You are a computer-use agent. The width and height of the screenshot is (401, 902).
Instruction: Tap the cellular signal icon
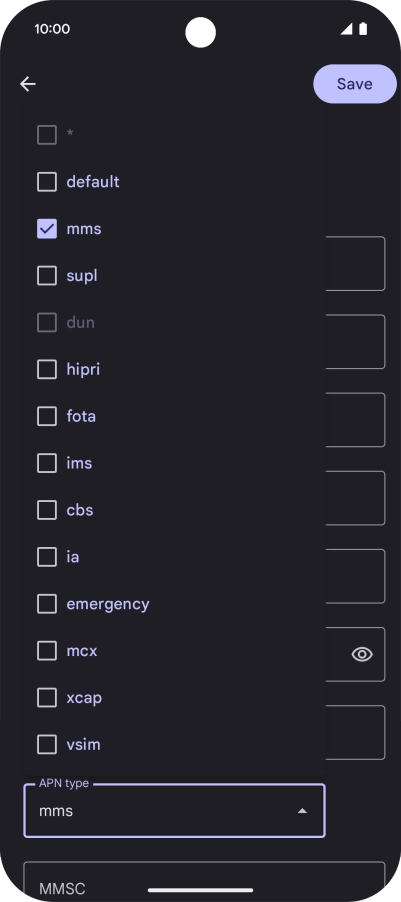point(346,29)
